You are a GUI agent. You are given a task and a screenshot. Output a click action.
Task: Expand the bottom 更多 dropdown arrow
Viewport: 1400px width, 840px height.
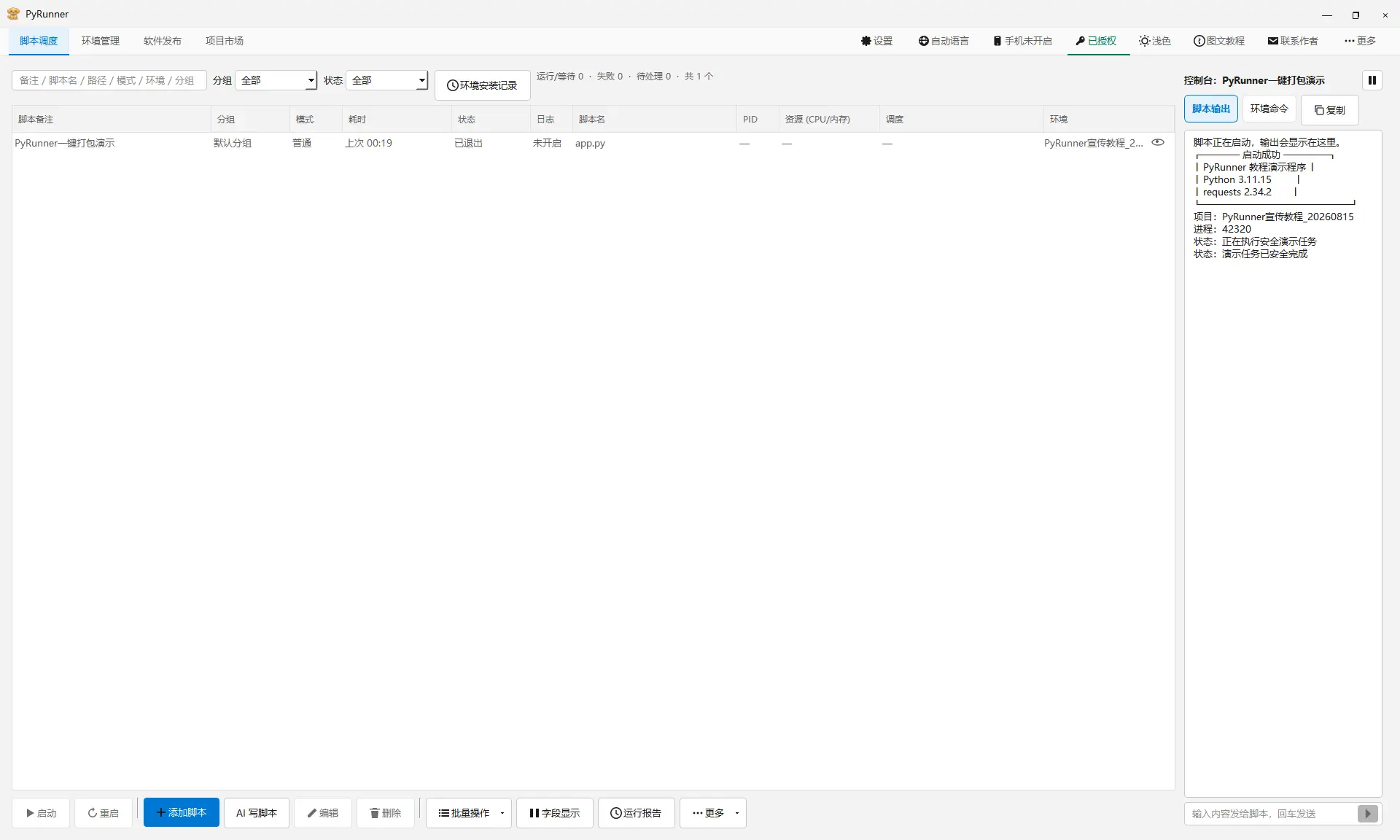pos(737,813)
